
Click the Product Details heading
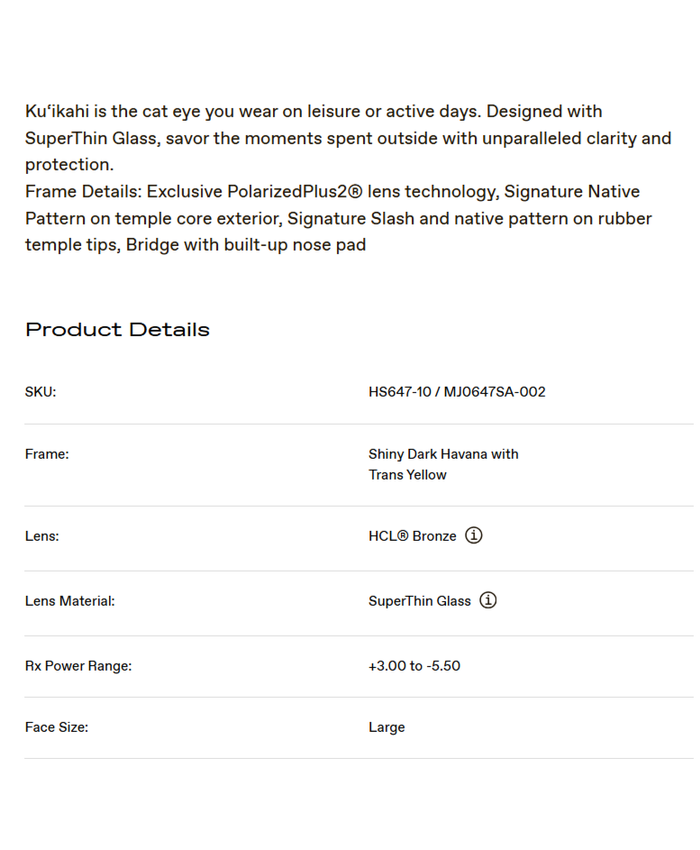tap(117, 330)
